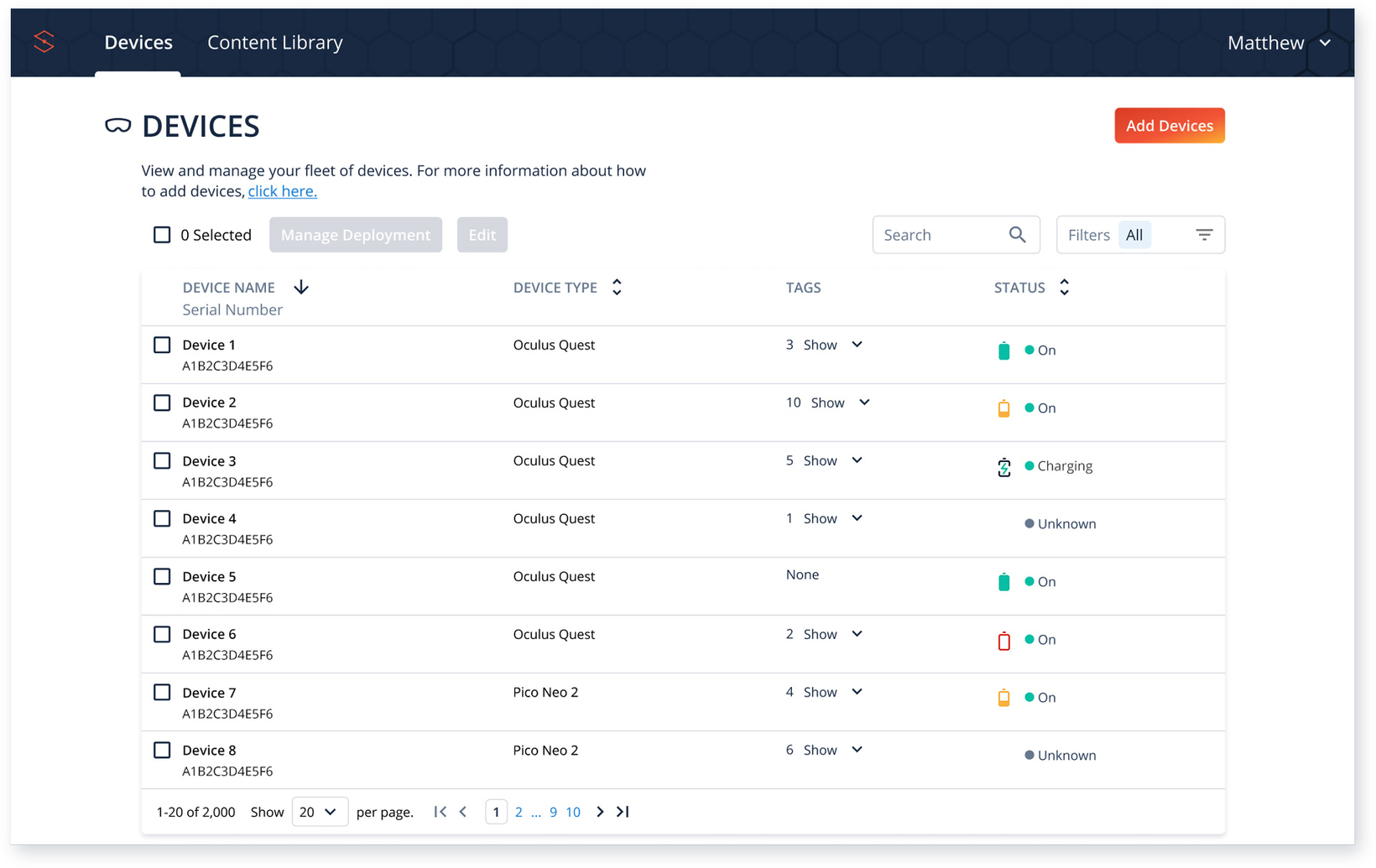Expand Device 3 tags Show chevron

point(857,460)
